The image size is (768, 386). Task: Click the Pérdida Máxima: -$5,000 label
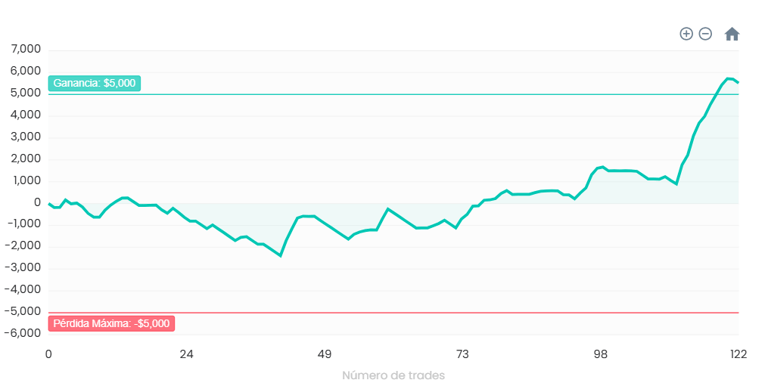(x=112, y=324)
